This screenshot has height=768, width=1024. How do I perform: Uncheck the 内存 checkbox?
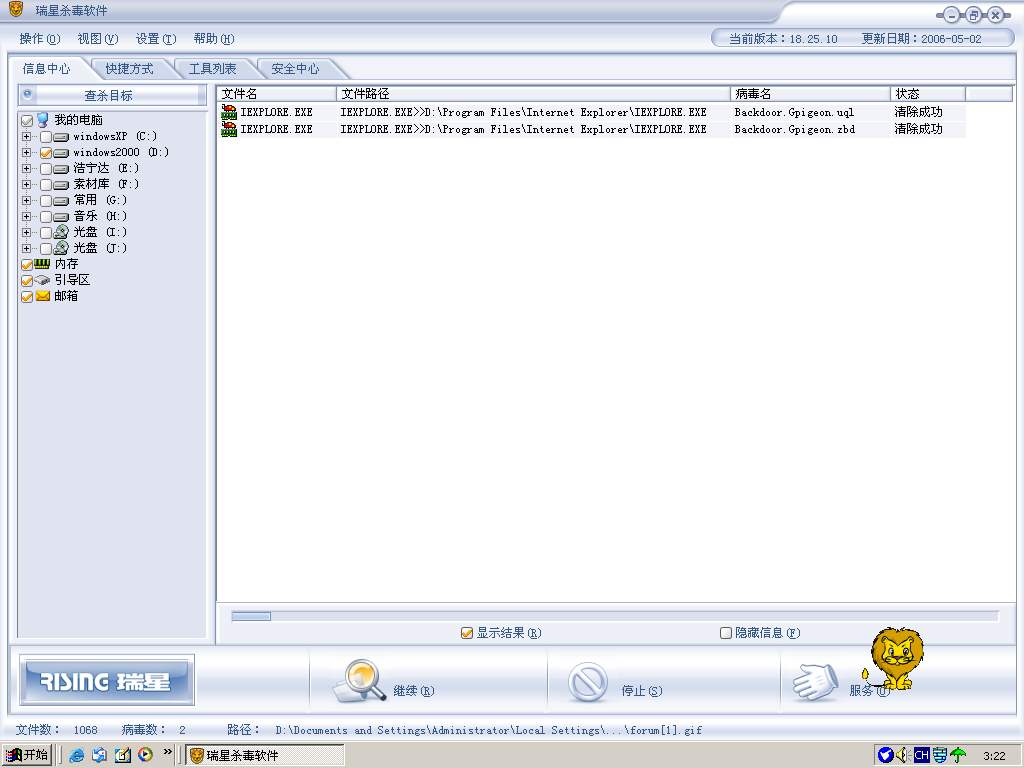click(27, 264)
